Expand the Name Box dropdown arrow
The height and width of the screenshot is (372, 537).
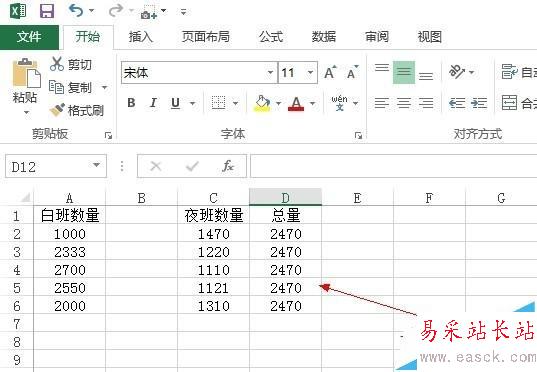tap(97, 166)
